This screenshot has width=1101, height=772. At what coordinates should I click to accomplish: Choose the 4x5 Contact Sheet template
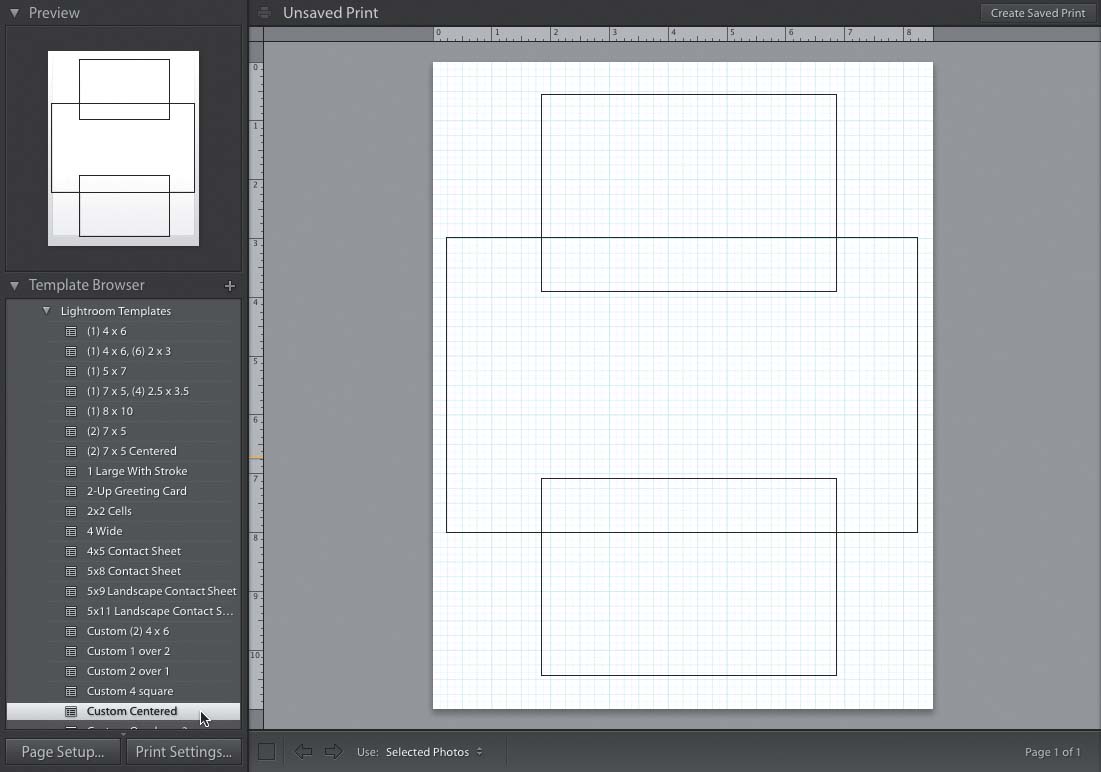[133, 551]
